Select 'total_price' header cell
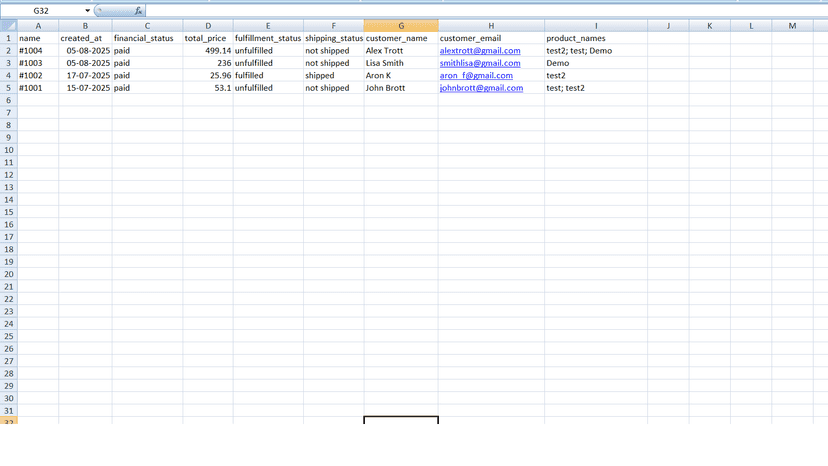The height and width of the screenshot is (466, 828). click(x=208, y=38)
